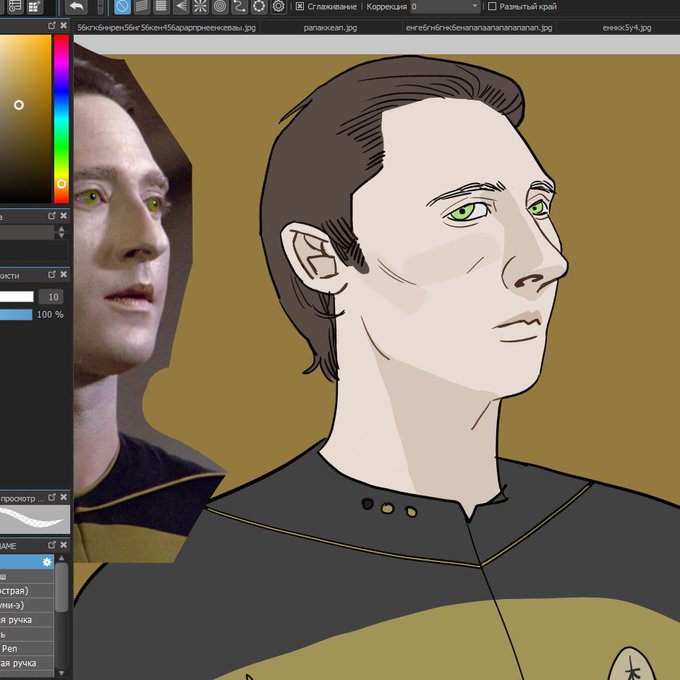Select the Pen brush in the list

pos(27,649)
